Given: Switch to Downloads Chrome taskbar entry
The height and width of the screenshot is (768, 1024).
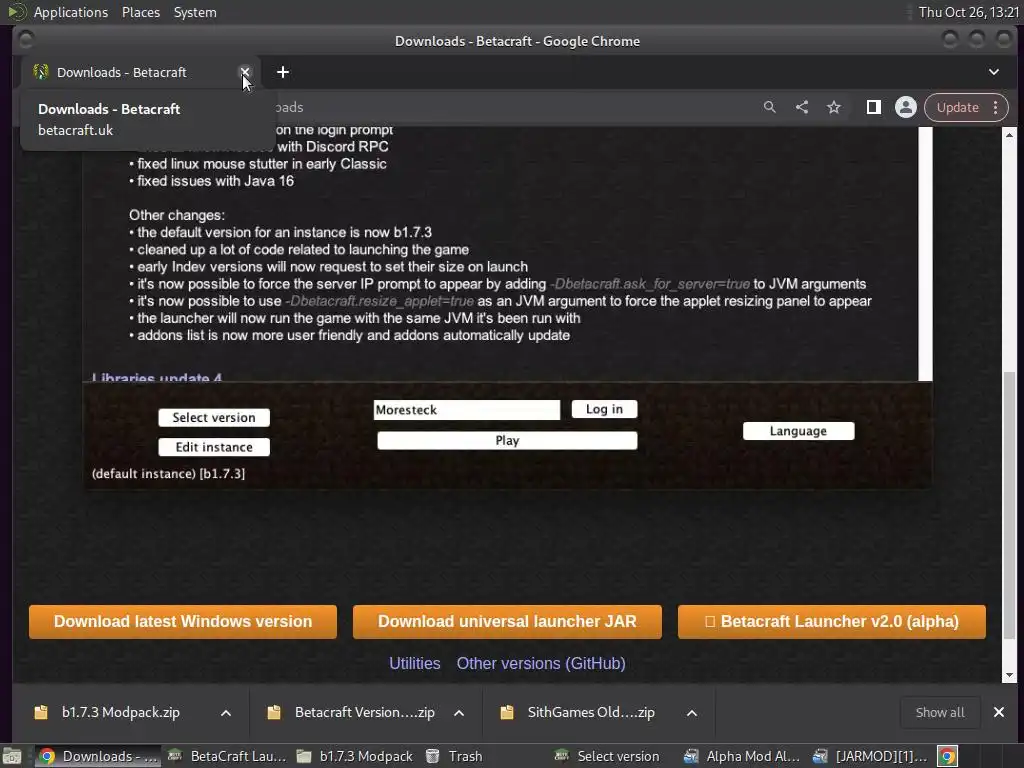Looking at the screenshot, I should (98, 756).
